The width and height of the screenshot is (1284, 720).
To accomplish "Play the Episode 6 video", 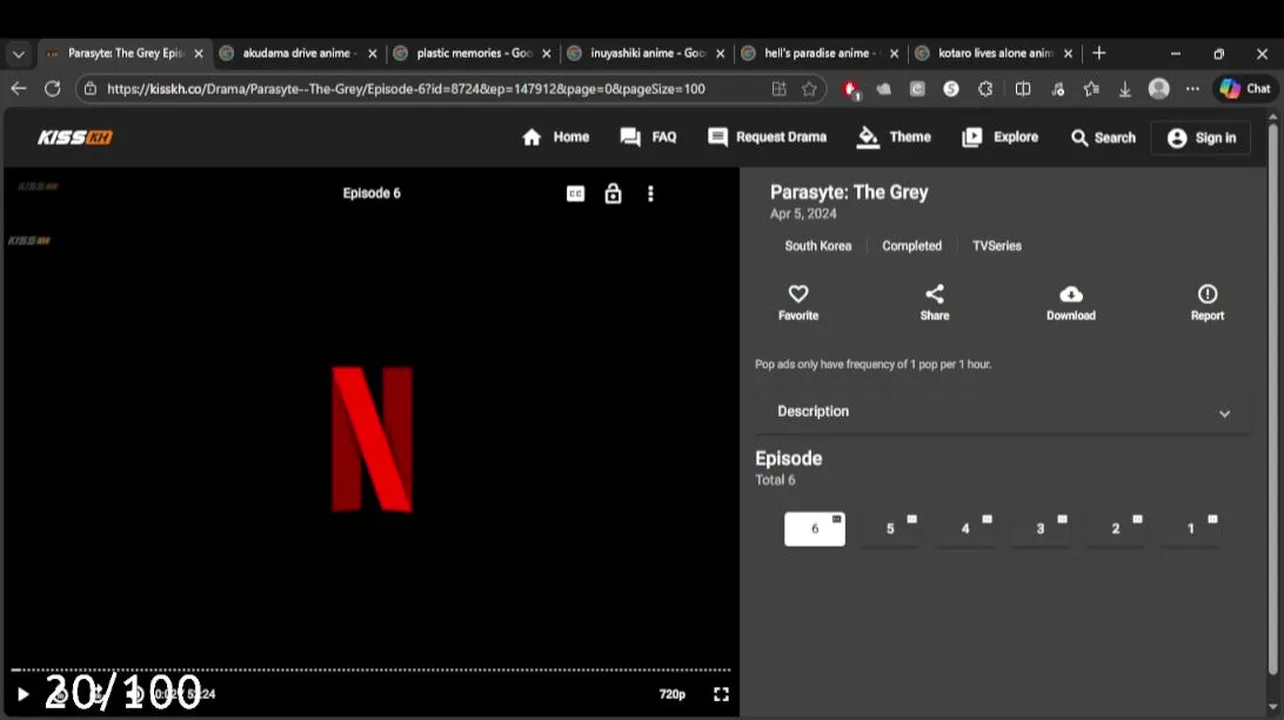I will [23, 694].
